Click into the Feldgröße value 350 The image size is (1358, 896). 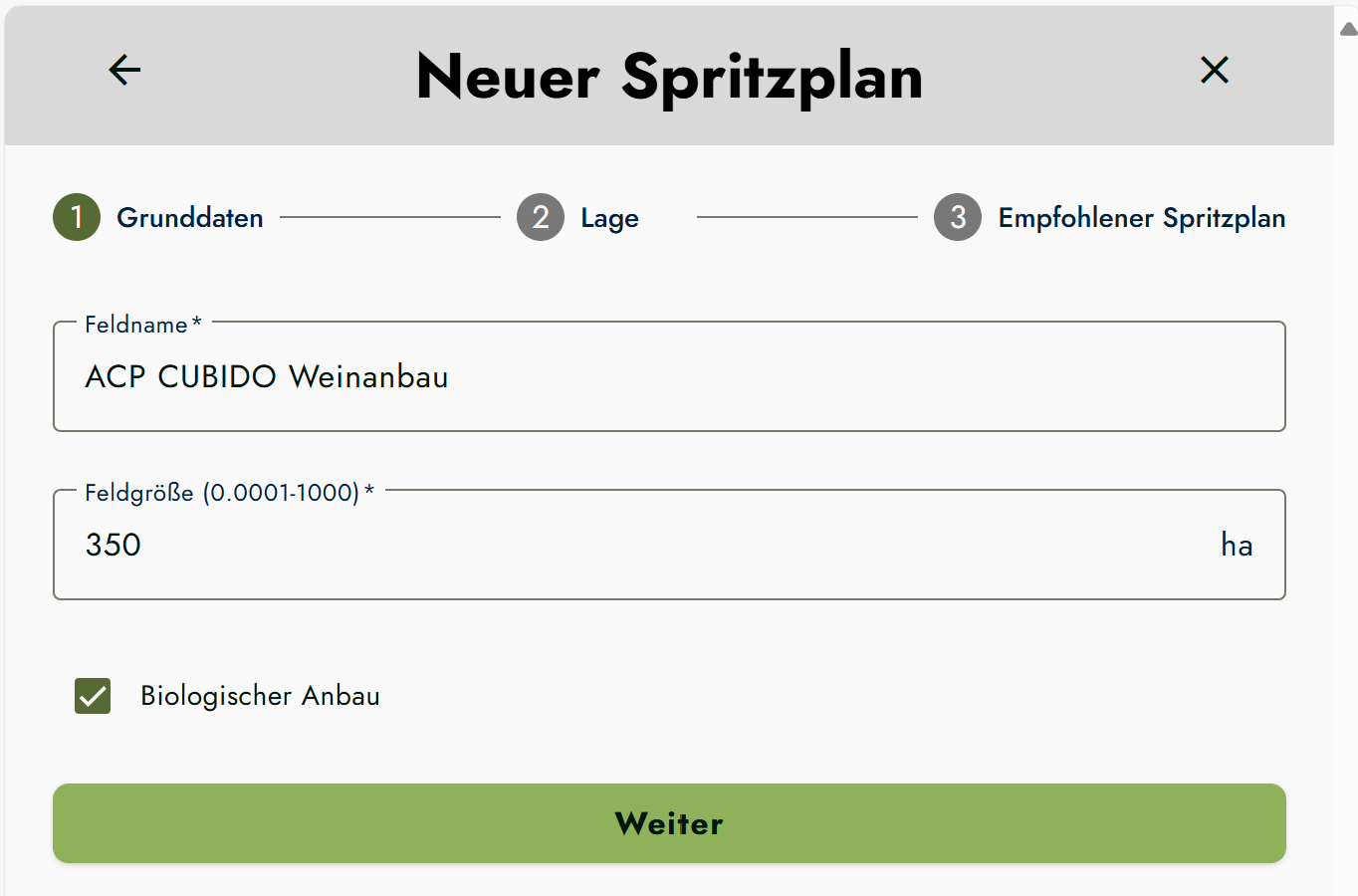tap(113, 545)
